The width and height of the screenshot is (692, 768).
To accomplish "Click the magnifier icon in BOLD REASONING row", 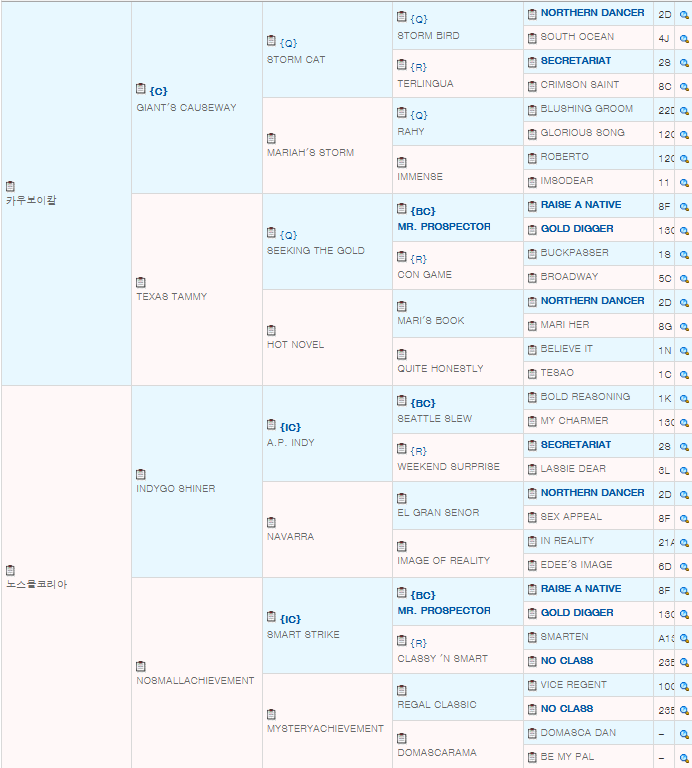I will click(x=684, y=399).
